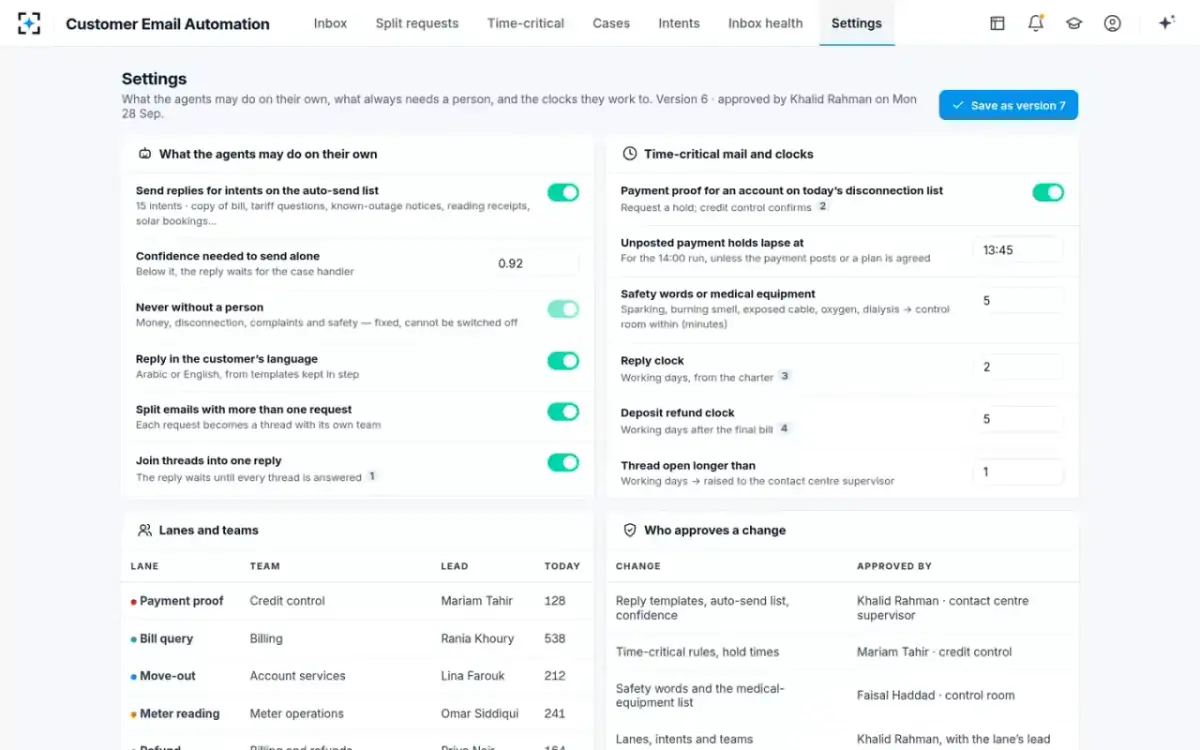Image resolution: width=1200 pixels, height=750 pixels.
Task: Click the Unposted payment holds lapse time field
Action: 1018,250
